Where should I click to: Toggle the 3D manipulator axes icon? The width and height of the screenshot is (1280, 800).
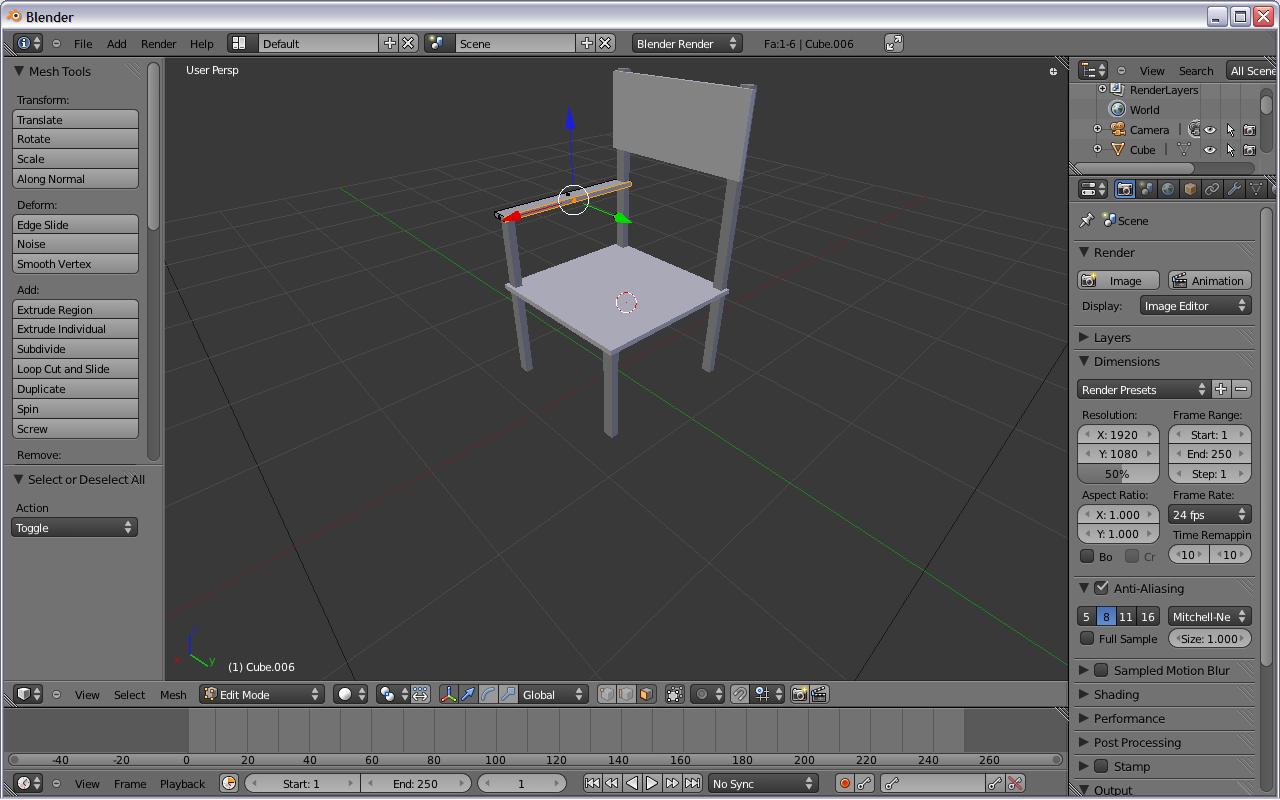point(448,694)
